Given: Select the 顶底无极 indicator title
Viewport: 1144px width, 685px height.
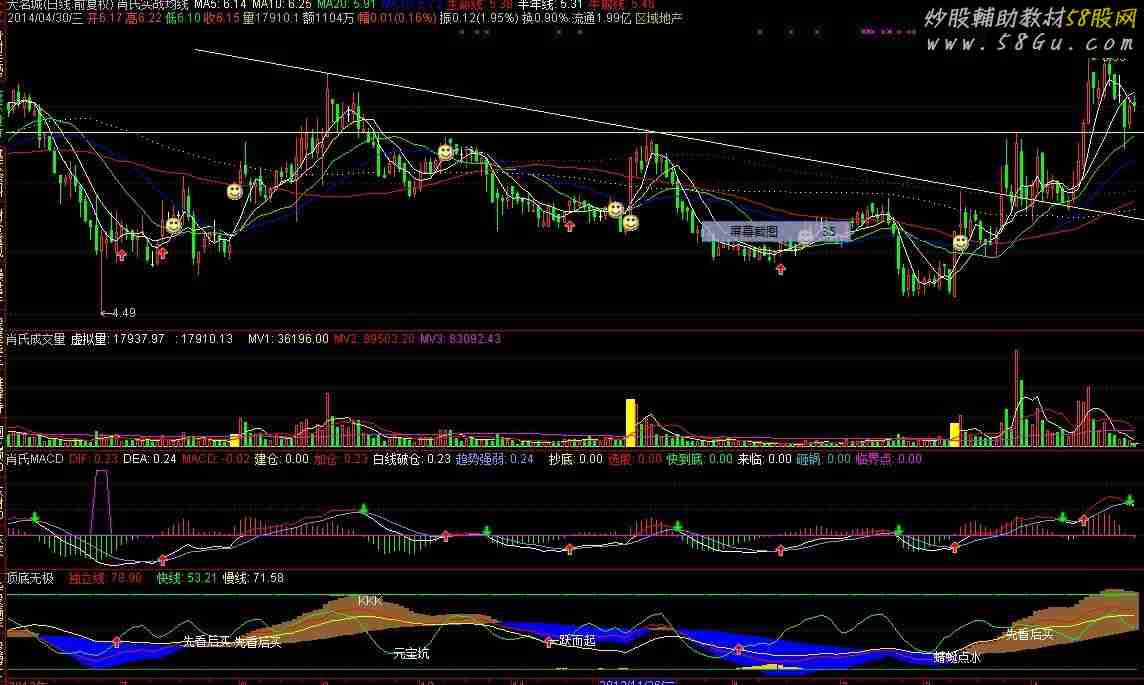Looking at the screenshot, I should click(x=30, y=578).
